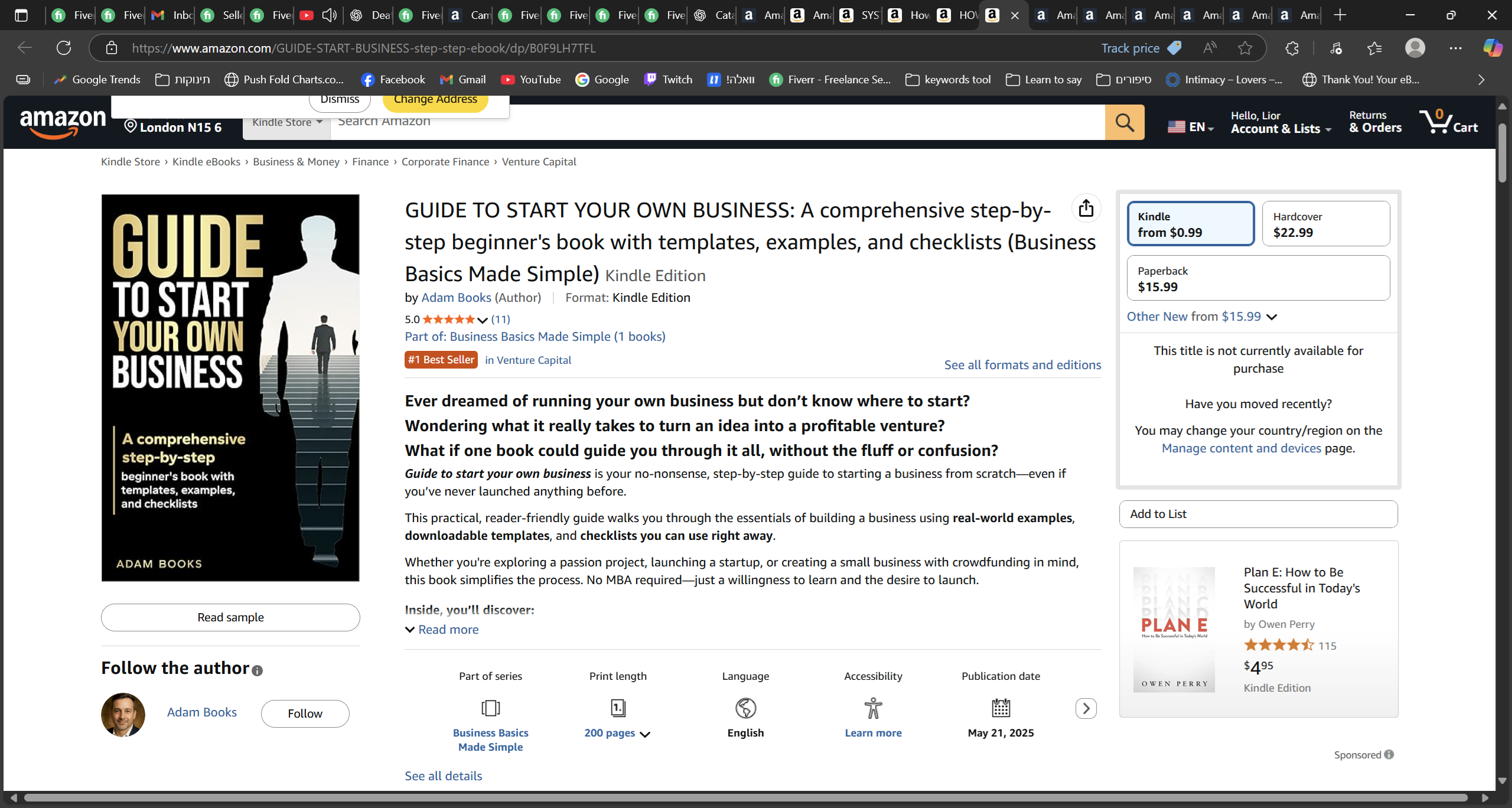Select the Hardcover format option
The width and height of the screenshot is (1512, 808).
click(1325, 224)
